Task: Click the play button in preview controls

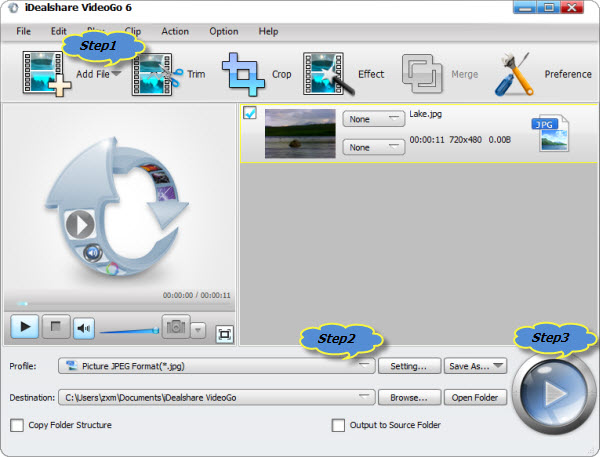Action: pos(25,327)
